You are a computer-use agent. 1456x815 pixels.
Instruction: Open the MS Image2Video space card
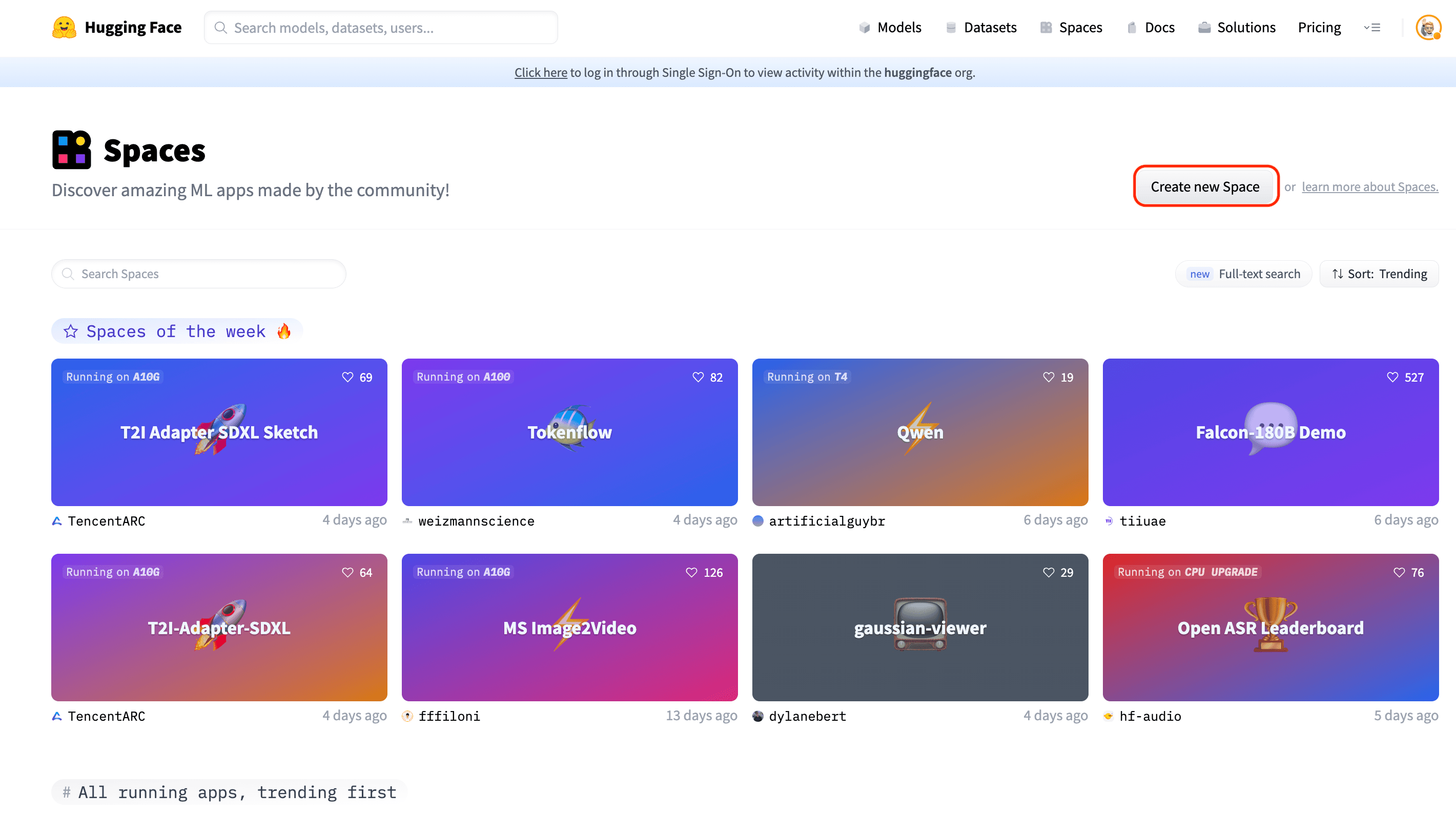[x=570, y=628]
